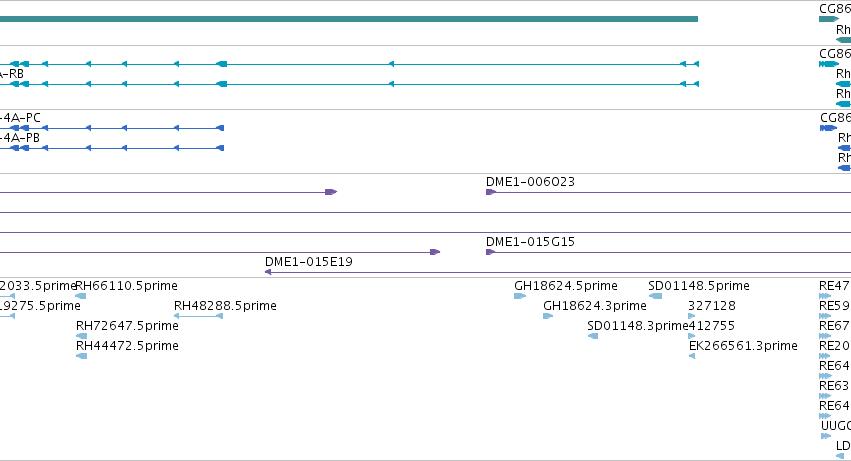This screenshot has height=461, width=851.
Task: Click the DME1-015G15 clone label
Action: point(530,242)
